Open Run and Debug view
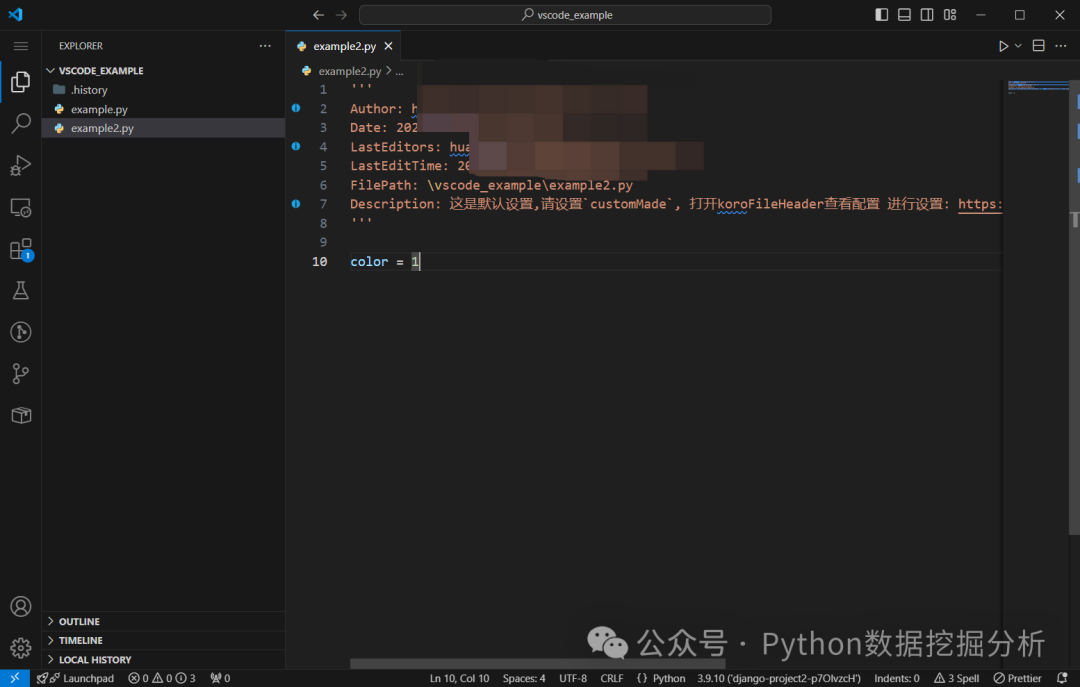Viewport: 1080px width, 687px height. (21, 165)
